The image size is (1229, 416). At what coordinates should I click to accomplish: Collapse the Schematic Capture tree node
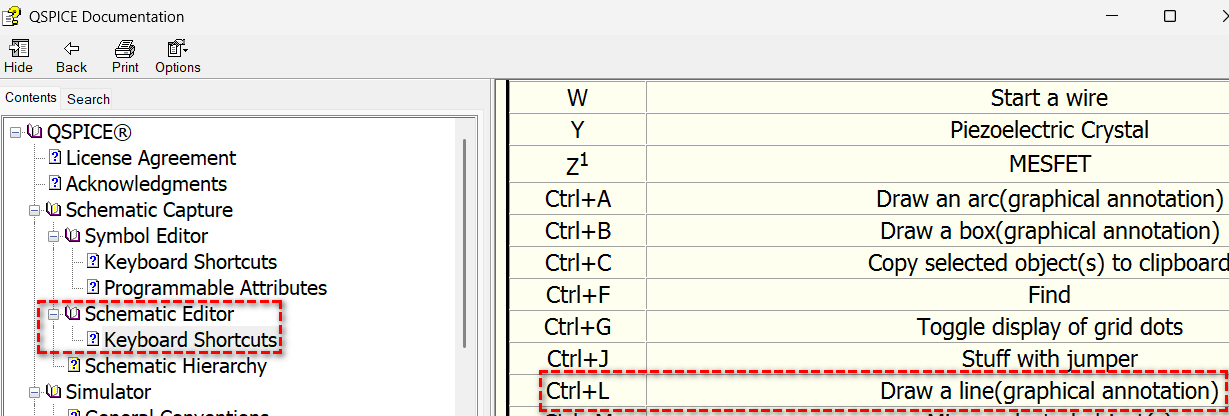coord(35,210)
